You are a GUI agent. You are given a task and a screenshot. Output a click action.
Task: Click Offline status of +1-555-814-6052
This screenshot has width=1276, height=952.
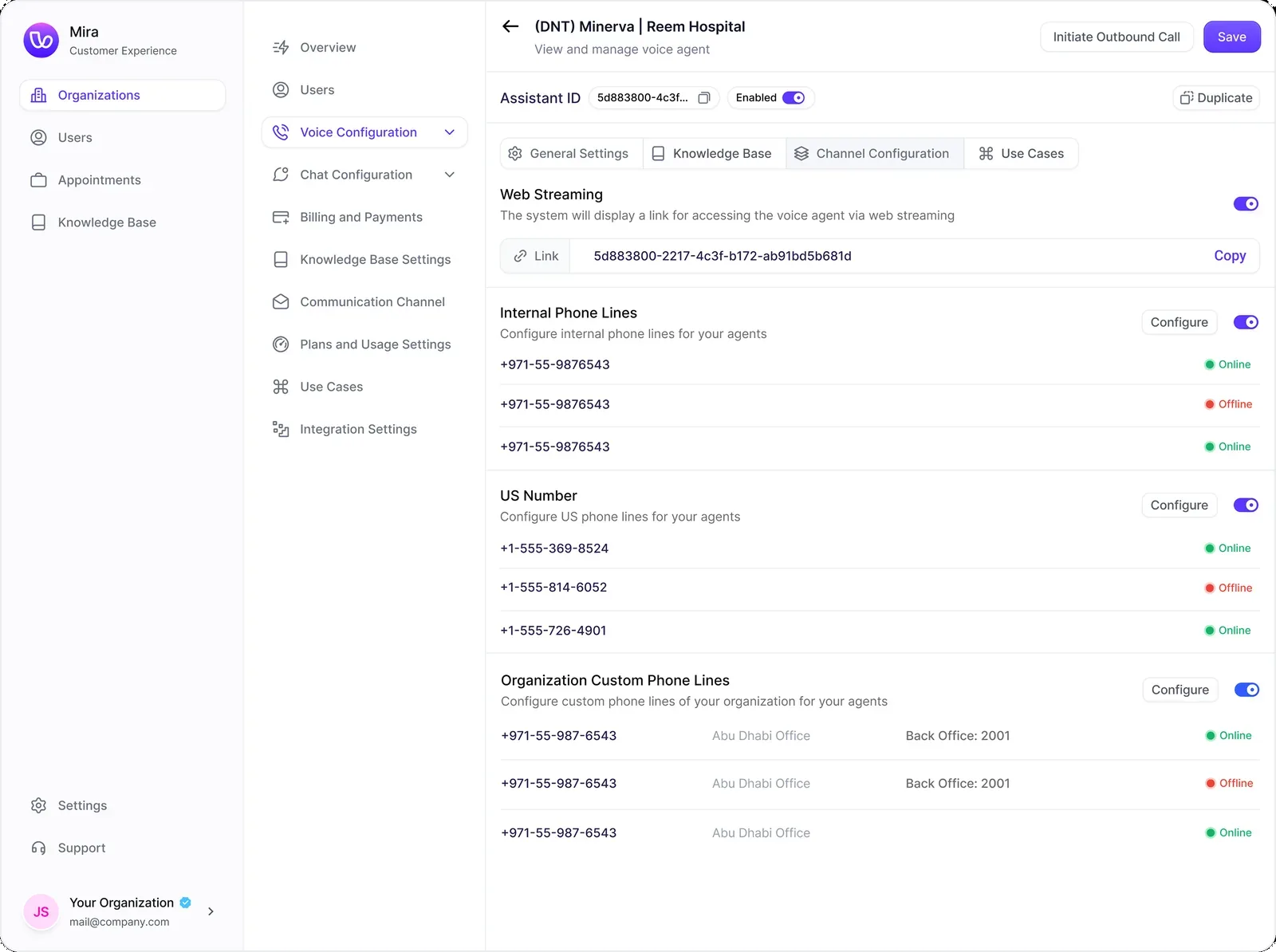(1228, 588)
